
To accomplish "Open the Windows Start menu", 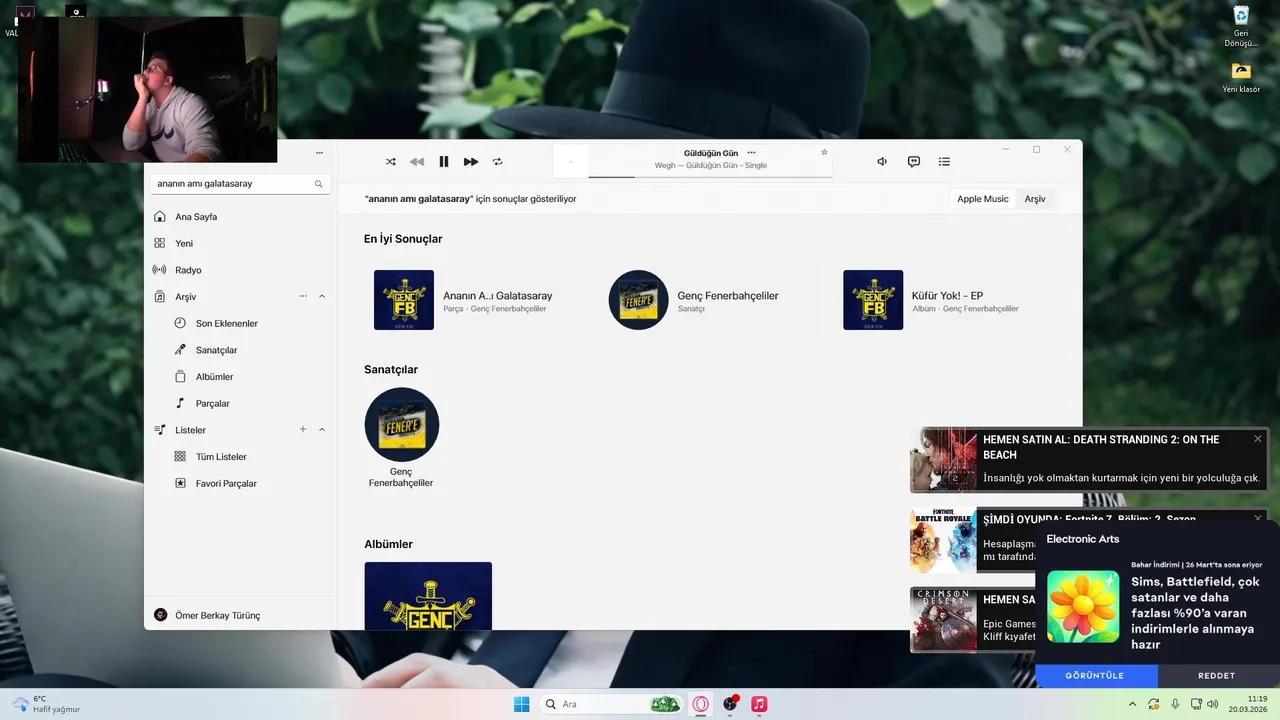I will 521,704.
